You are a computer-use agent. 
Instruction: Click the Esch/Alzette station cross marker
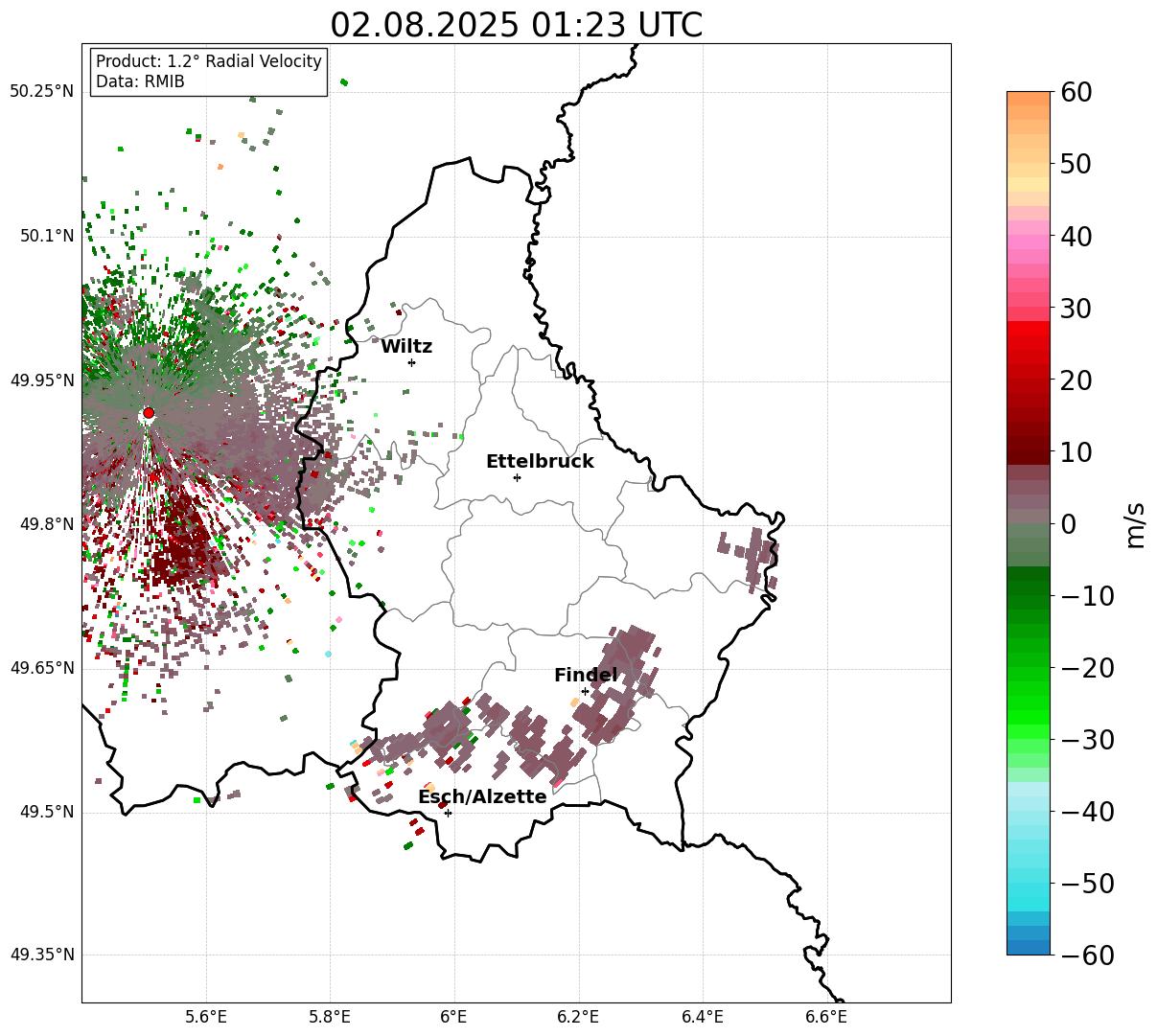(x=448, y=813)
